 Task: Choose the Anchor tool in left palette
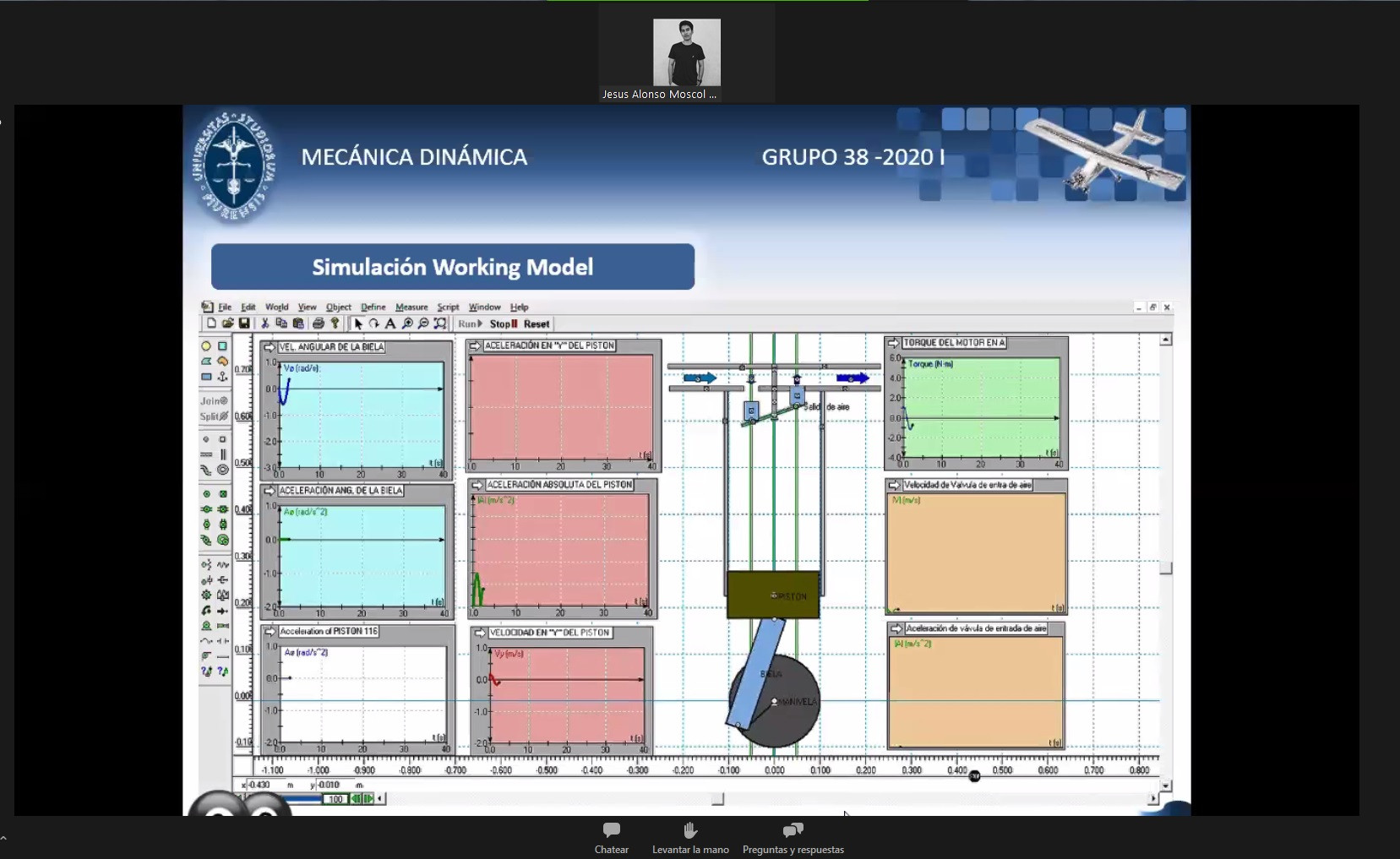tap(223, 377)
